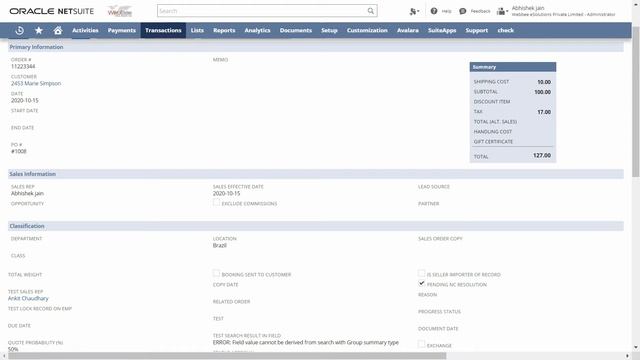The height and width of the screenshot is (360, 640).
Task: Click the scroll down arrow
Action: point(636,347)
